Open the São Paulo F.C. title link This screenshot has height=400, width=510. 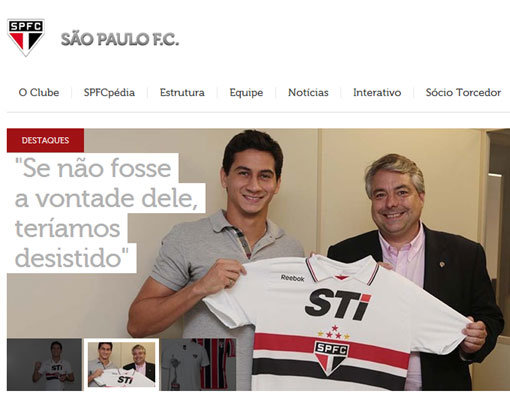(x=120, y=39)
